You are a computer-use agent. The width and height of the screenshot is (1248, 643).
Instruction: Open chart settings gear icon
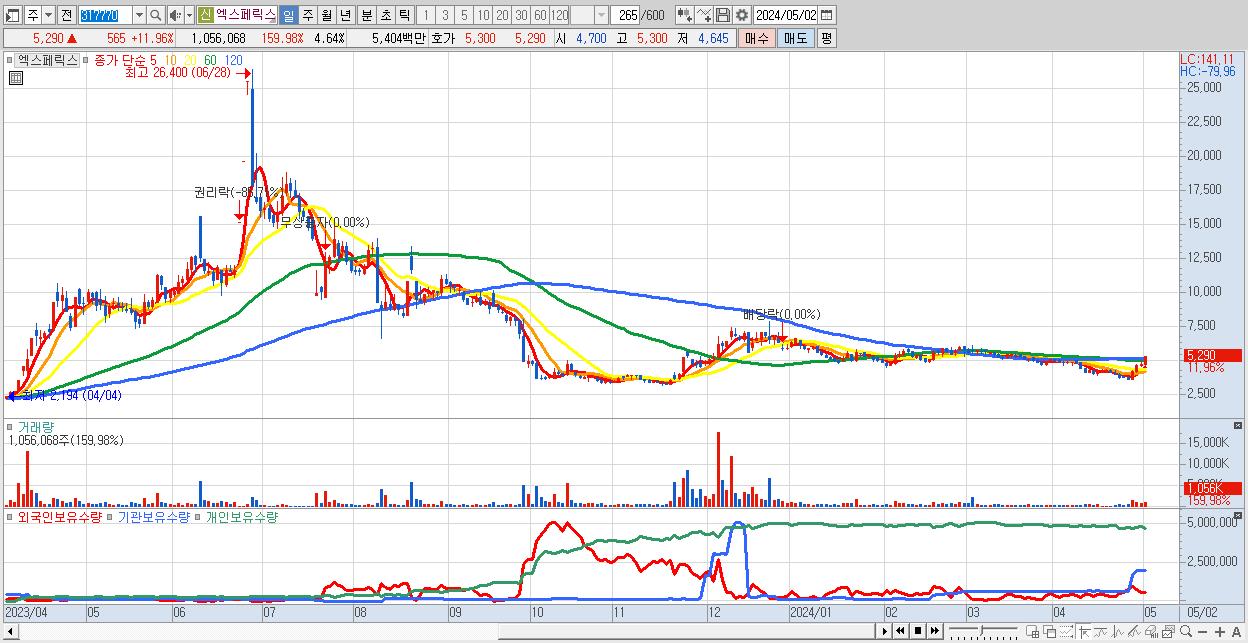tap(741, 15)
